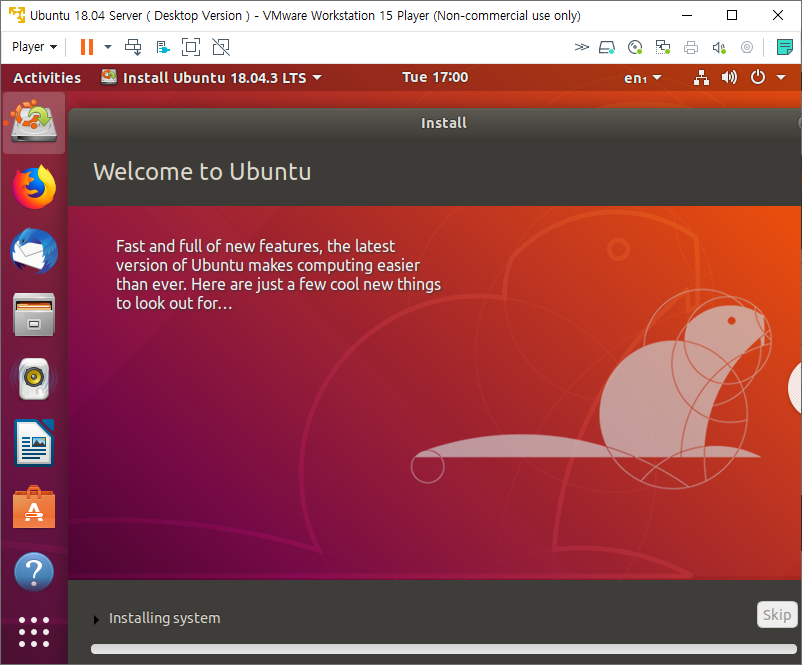802x665 pixels.
Task: Click the Welcome to Ubuntu heading
Action: (202, 171)
